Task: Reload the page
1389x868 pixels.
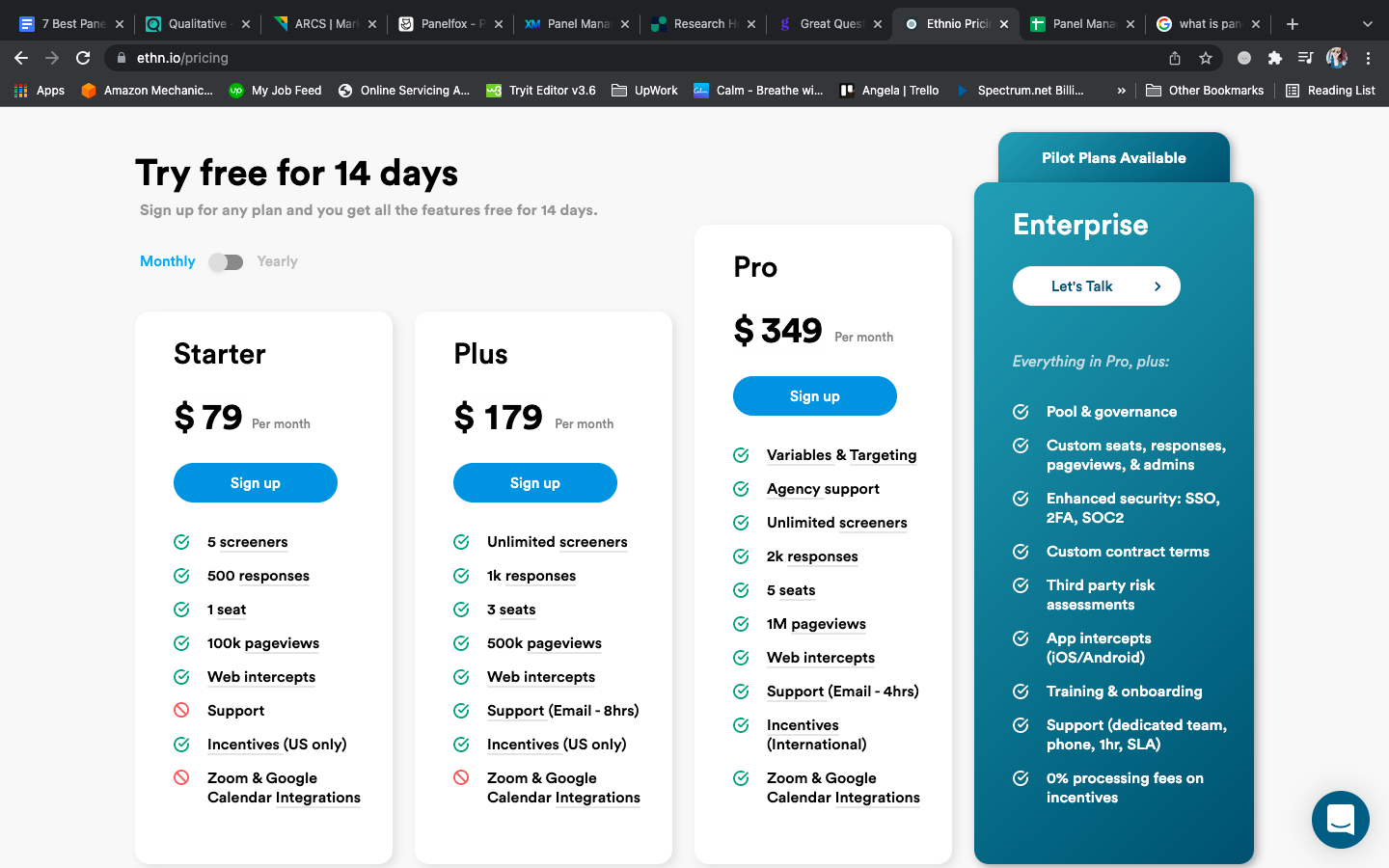Action: coord(83,58)
